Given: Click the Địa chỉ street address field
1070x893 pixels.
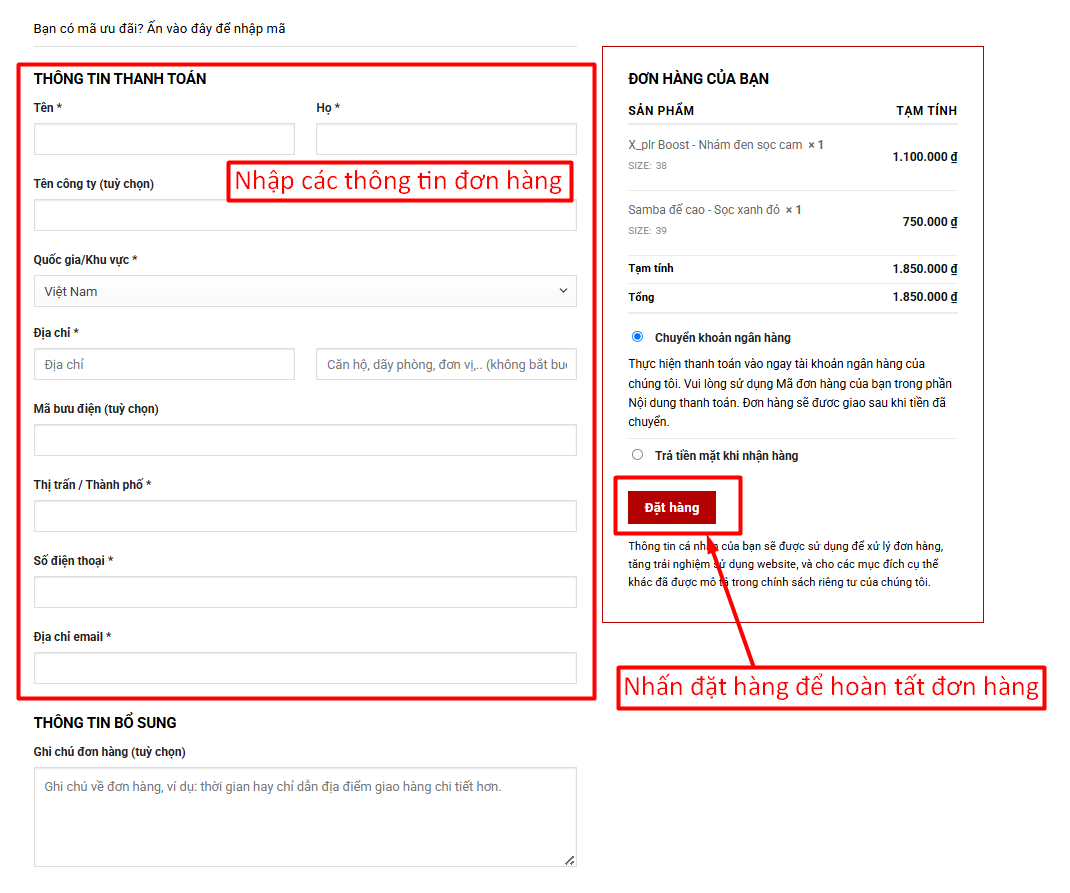Looking at the screenshot, I should click(164, 364).
